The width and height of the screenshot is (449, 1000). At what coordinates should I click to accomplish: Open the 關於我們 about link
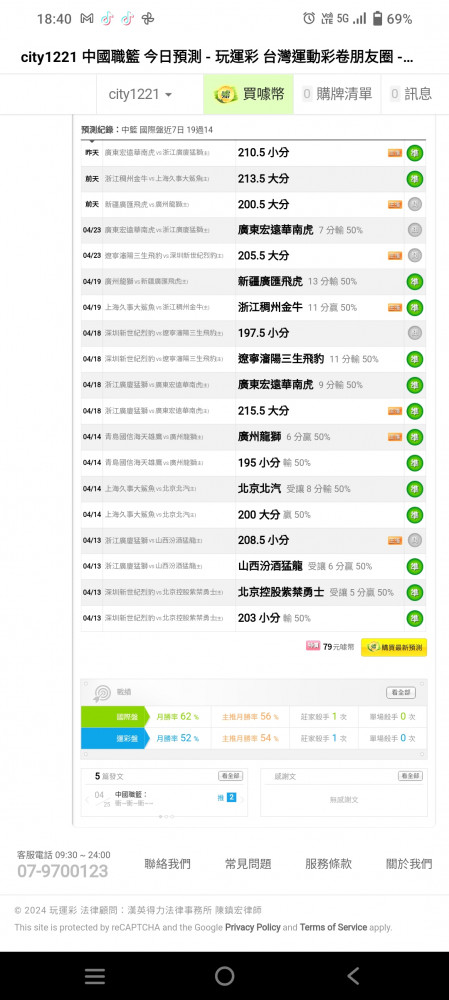[x=409, y=864]
